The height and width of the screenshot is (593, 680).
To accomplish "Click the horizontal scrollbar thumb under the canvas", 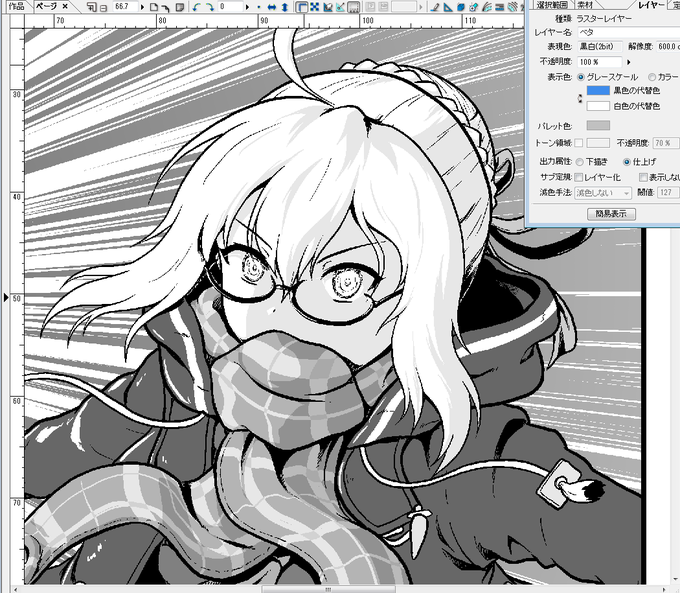I will [x=329, y=589].
